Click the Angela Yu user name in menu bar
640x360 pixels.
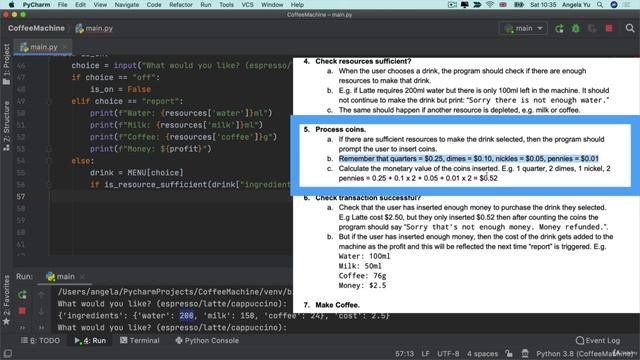click(576, 5)
